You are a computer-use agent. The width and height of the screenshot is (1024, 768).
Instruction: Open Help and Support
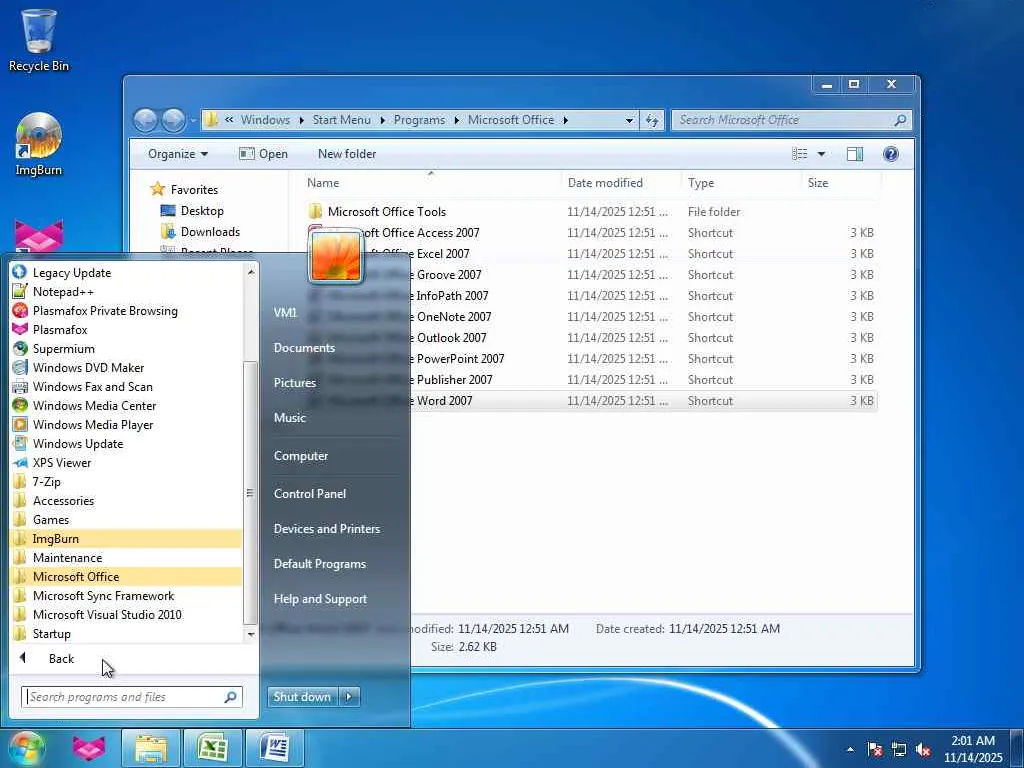coord(320,599)
